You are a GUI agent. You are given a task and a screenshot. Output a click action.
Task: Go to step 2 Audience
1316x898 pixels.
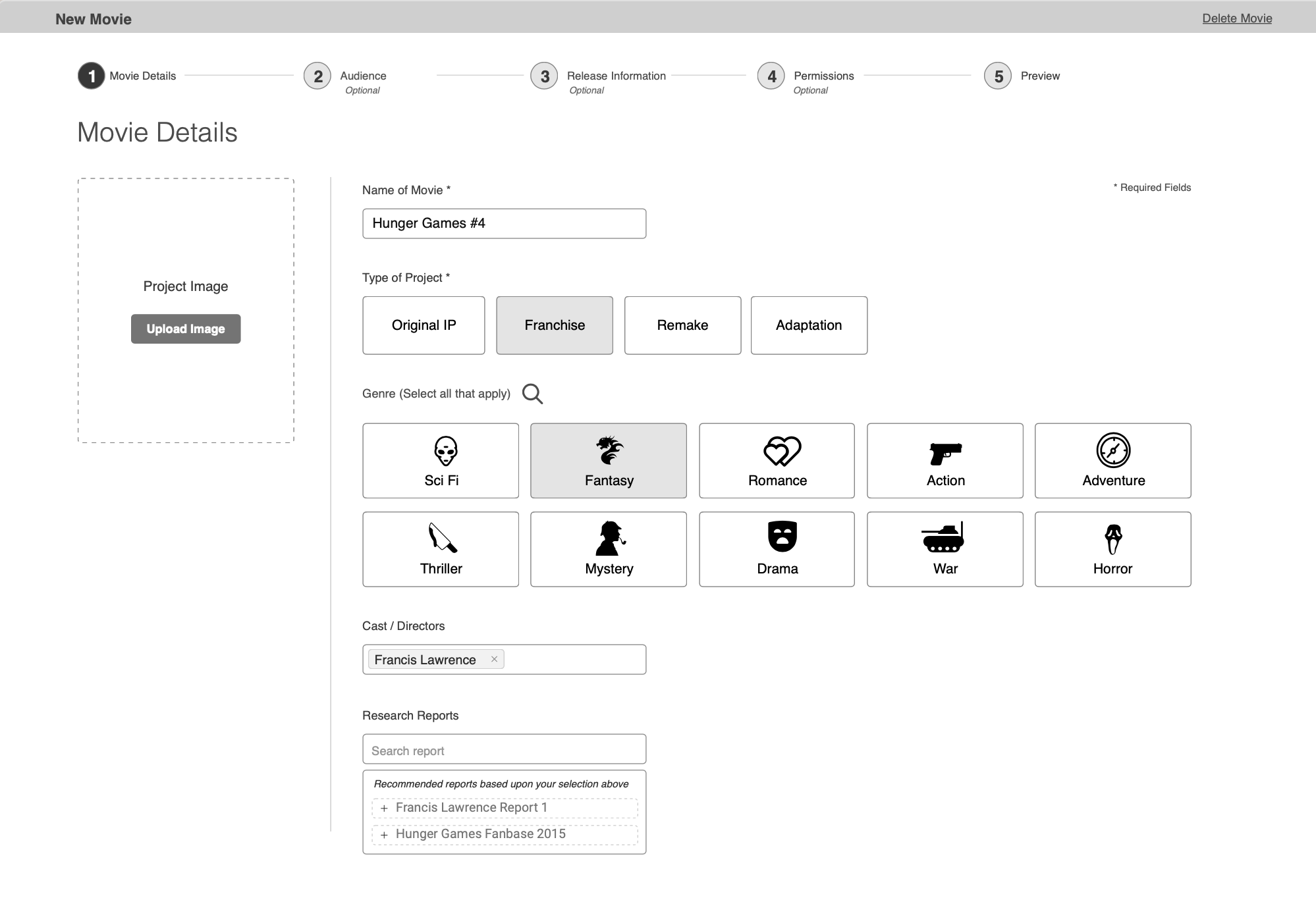point(318,76)
